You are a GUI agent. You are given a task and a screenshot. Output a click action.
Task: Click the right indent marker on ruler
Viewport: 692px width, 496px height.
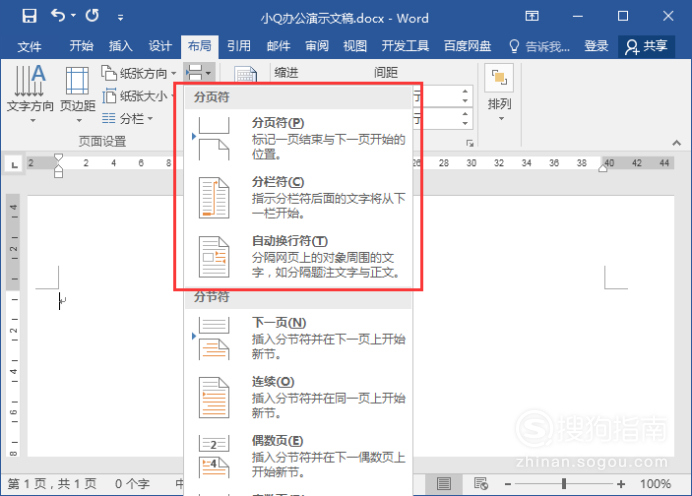[x=603, y=168]
